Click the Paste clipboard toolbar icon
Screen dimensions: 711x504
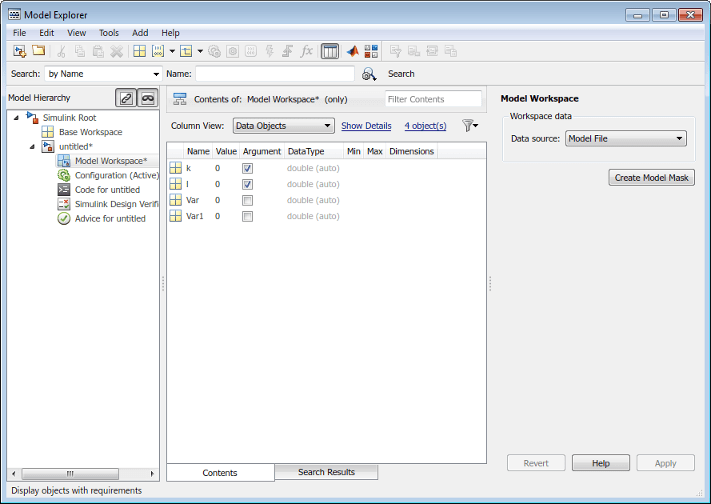click(x=98, y=51)
